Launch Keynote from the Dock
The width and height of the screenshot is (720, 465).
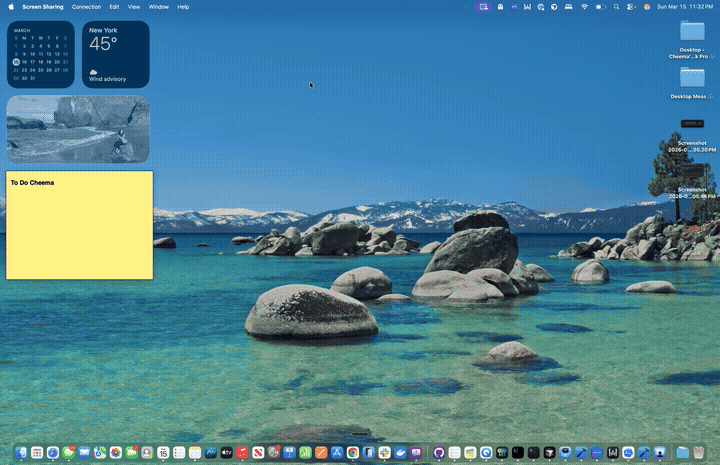click(289, 453)
